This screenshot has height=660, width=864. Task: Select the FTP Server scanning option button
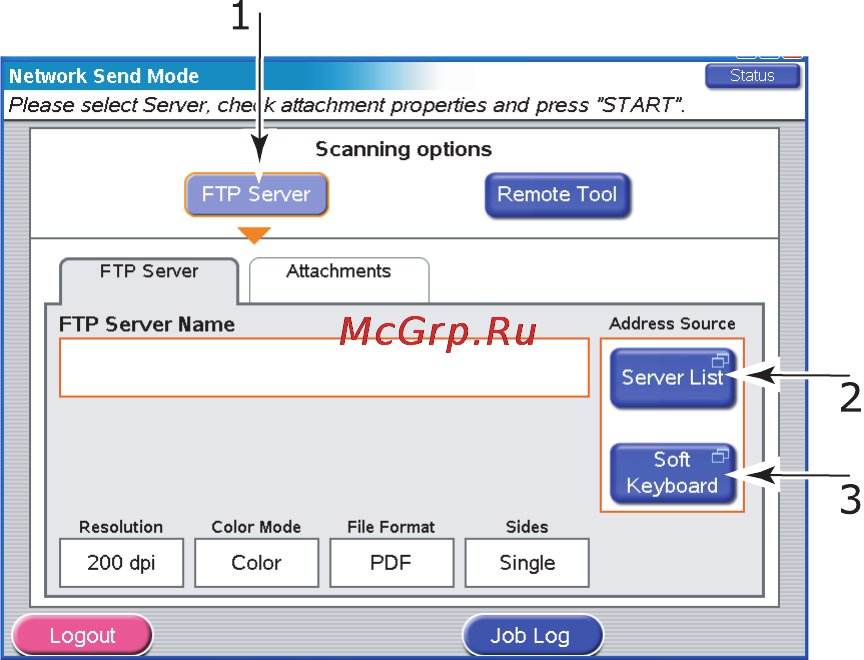click(x=256, y=194)
